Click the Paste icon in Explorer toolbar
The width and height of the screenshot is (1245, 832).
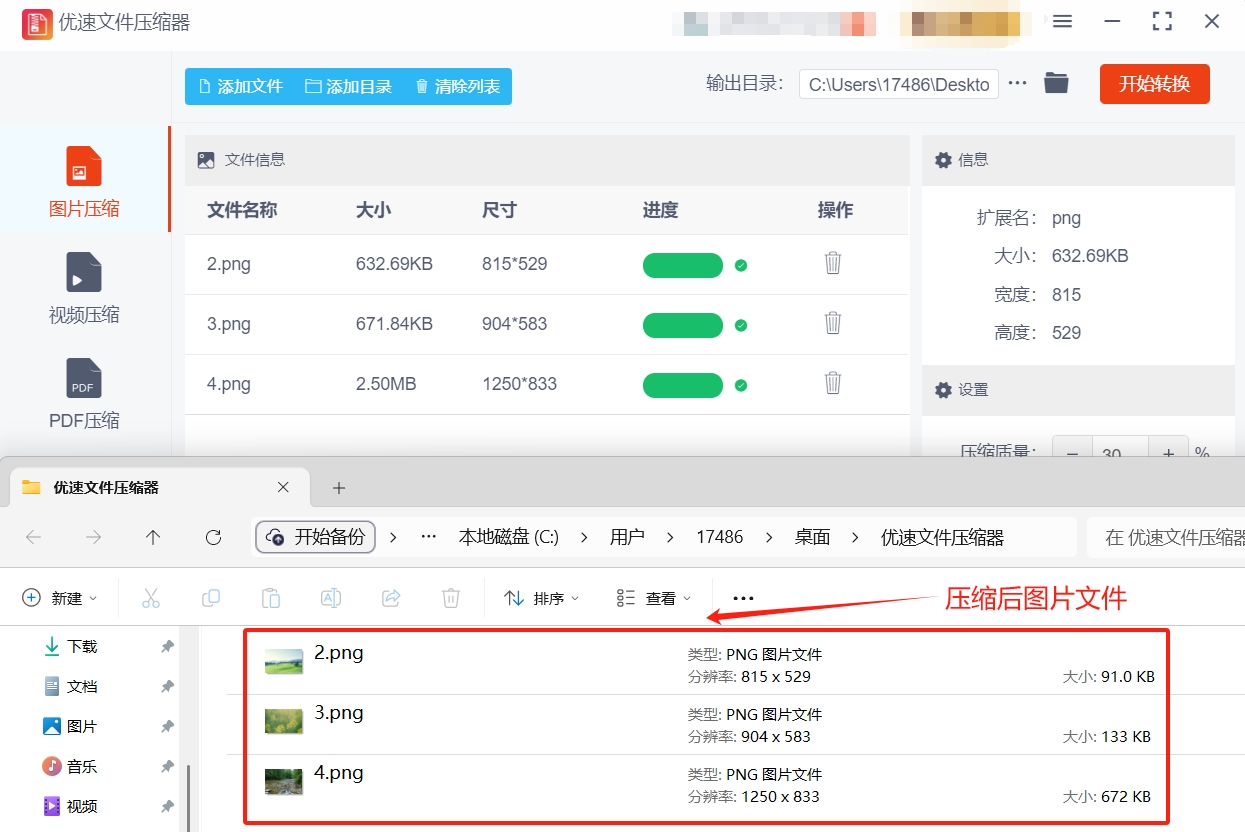[271, 598]
